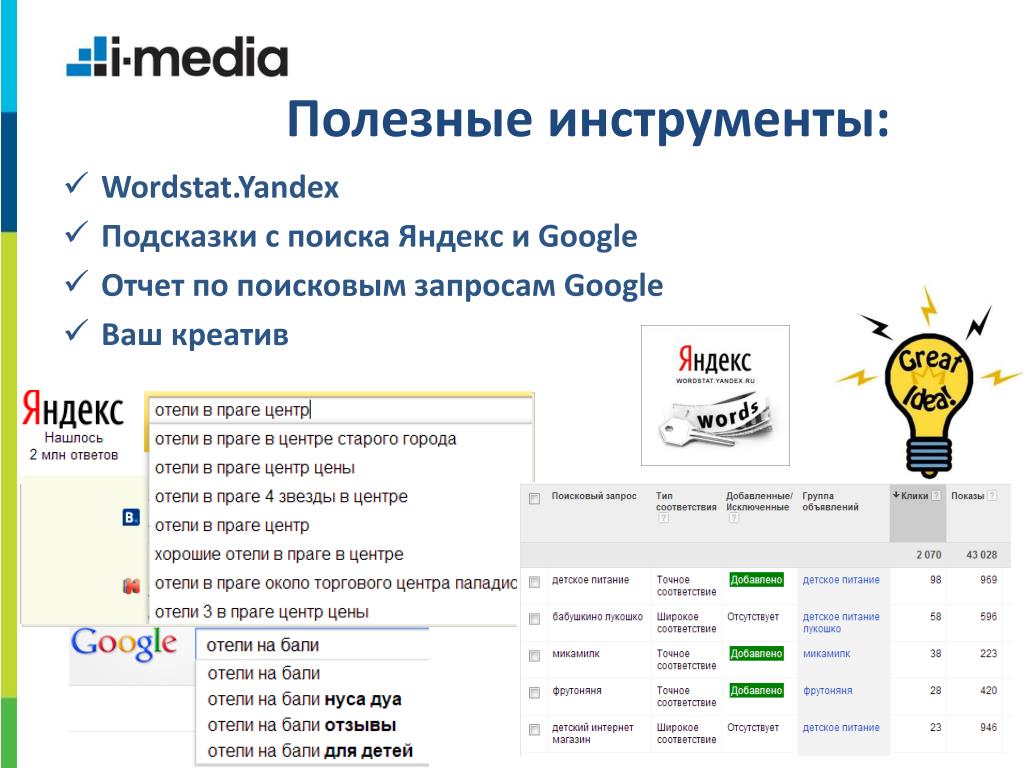Click help icon next to Клики
The width and height of the screenshot is (1024, 768).
pyautogui.click(x=936, y=495)
